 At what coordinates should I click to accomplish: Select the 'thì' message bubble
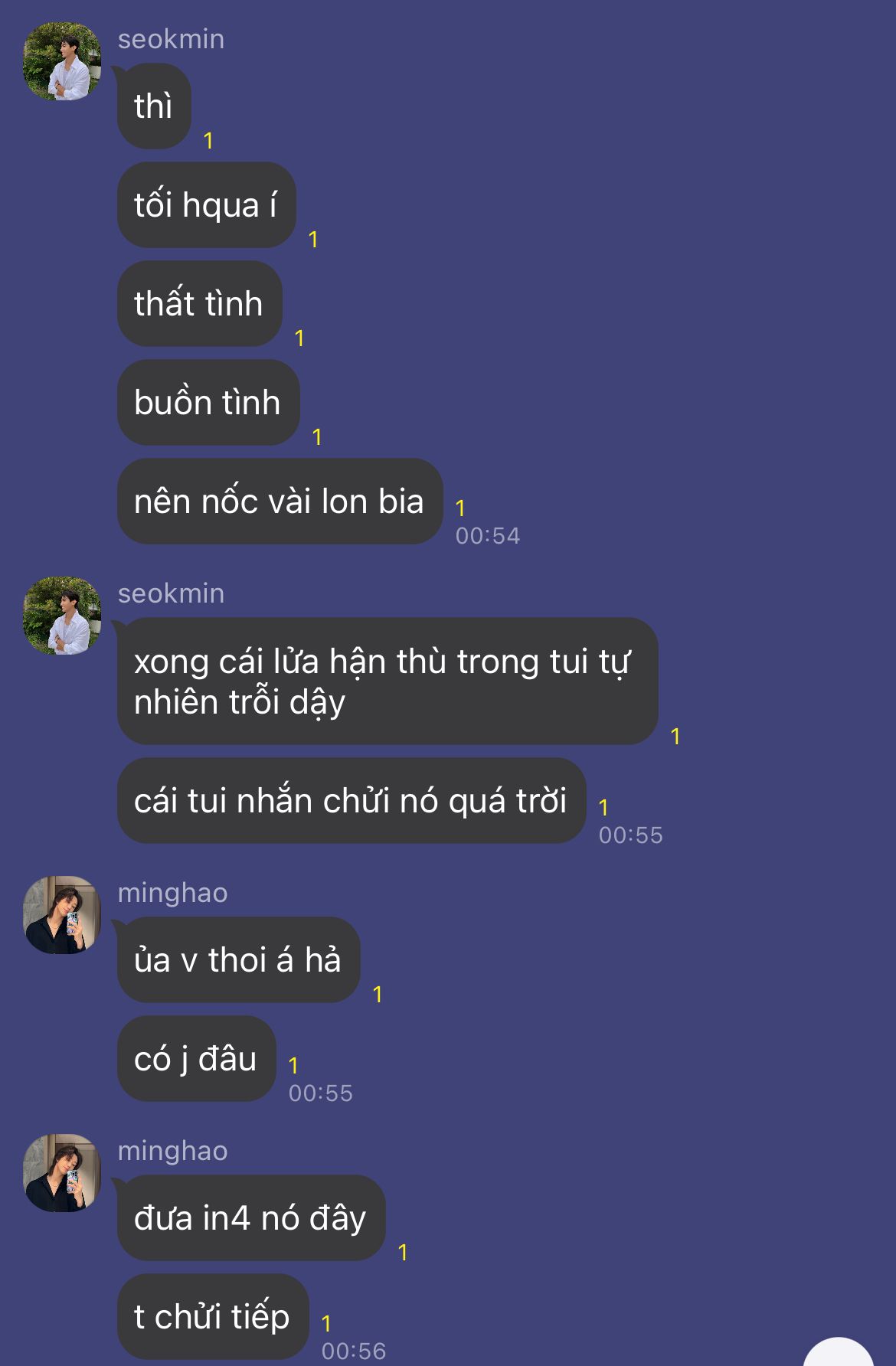[153, 106]
